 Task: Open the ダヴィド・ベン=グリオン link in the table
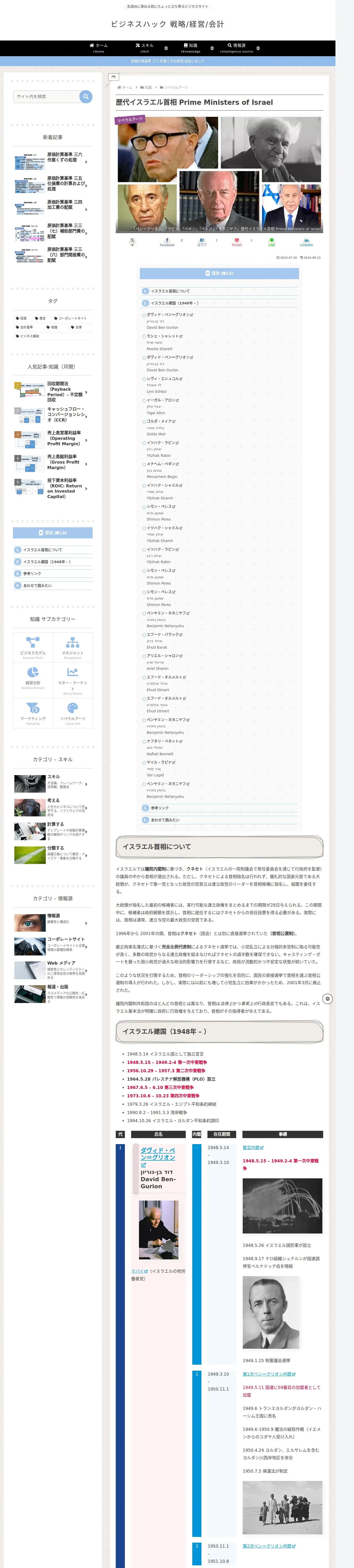(x=158, y=1157)
